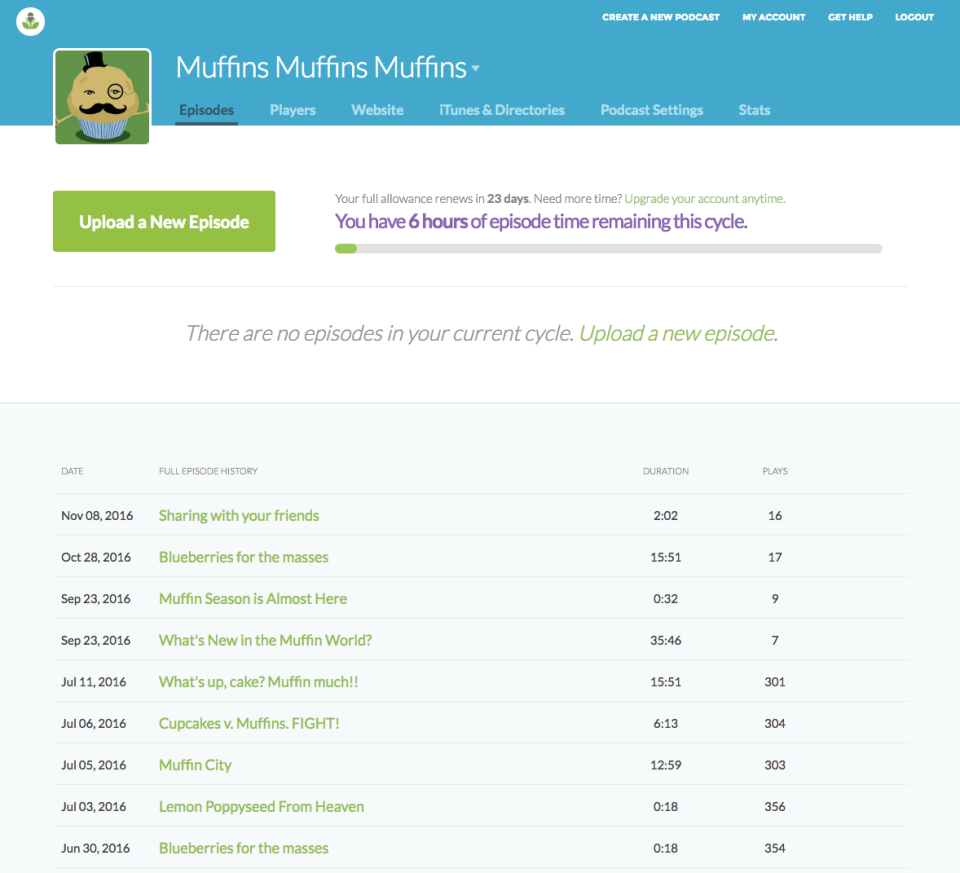960x873 pixels.
Task: Click the date Jun 30, 2016
Action: click(95, 848)
